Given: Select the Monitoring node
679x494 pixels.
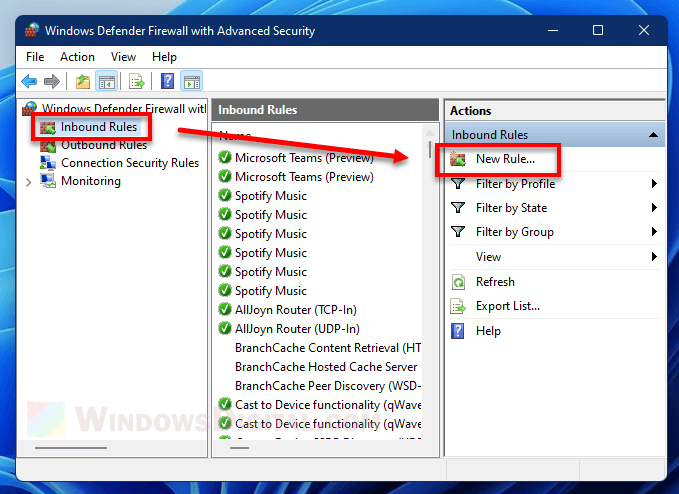Looking at the screenshot, I should [91, 181].
